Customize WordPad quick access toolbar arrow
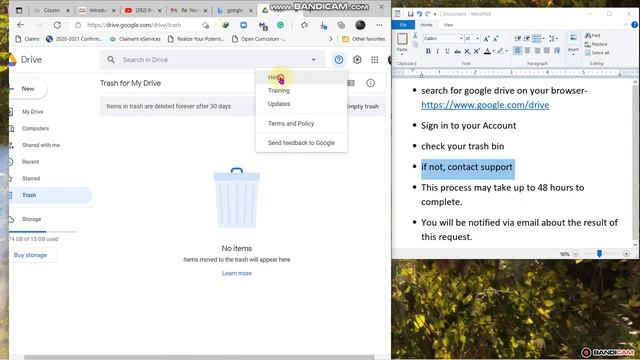Viewport: 640px width, 360px height. [435, 14]
